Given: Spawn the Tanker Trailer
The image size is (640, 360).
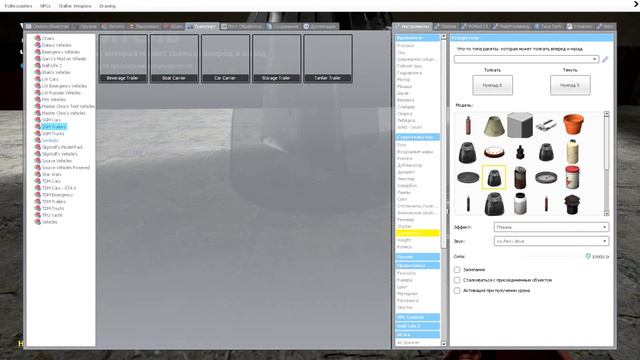Looking at the screenshot, I should [328, 59].
